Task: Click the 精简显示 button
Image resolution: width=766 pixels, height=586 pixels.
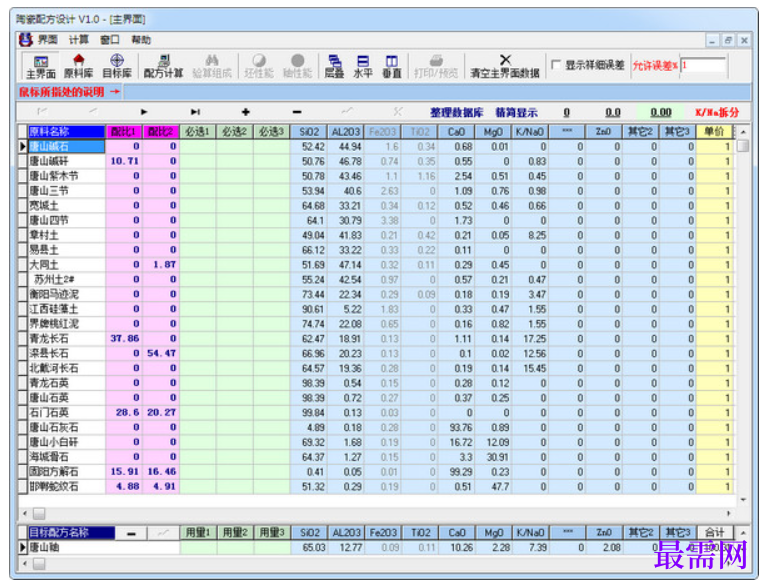Action: click(x=516, y=112)
